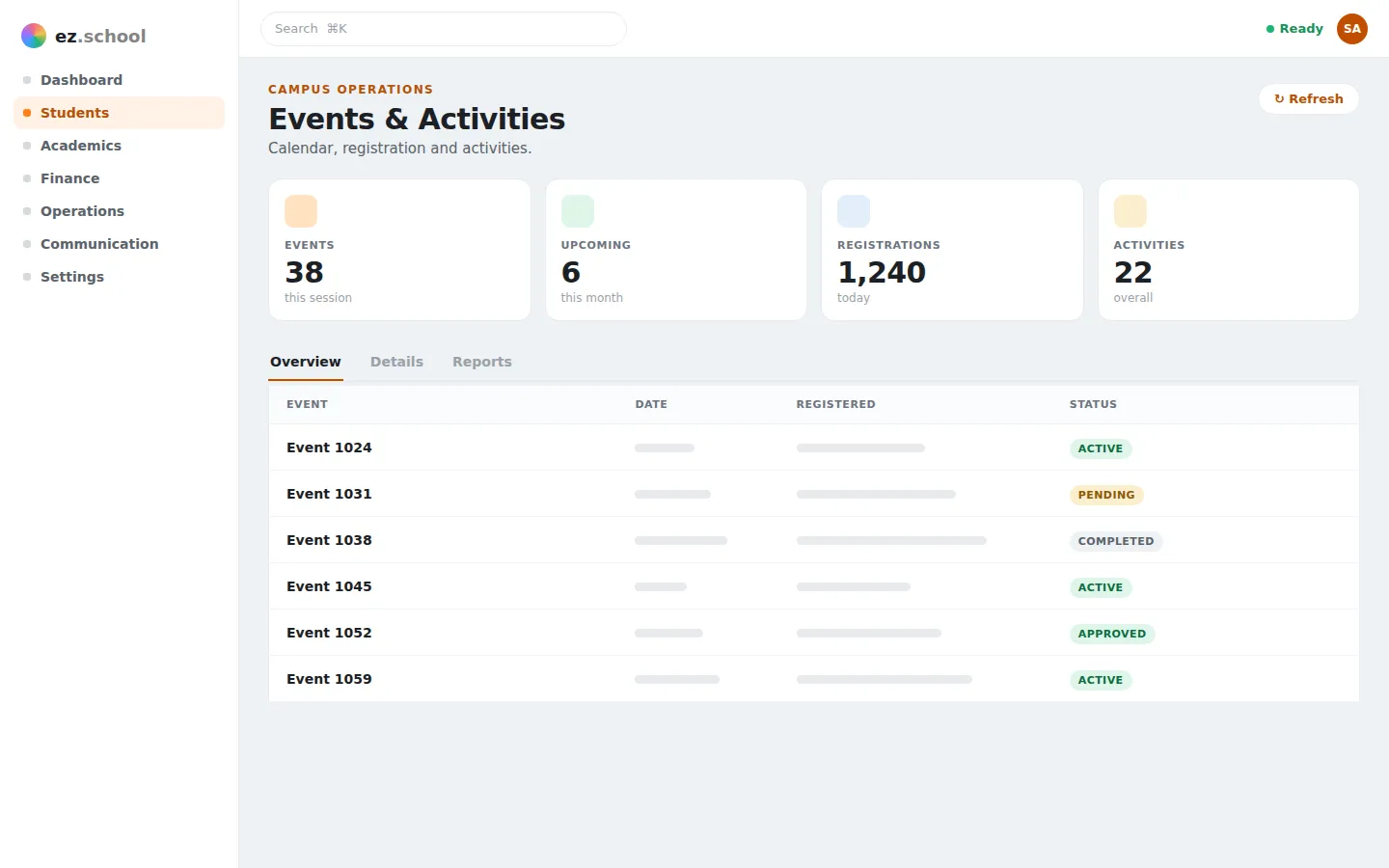Click the registered placeholder bar for Event 1038
The width and height of the screenshot is (1389, 868).
tap(891, 540)
